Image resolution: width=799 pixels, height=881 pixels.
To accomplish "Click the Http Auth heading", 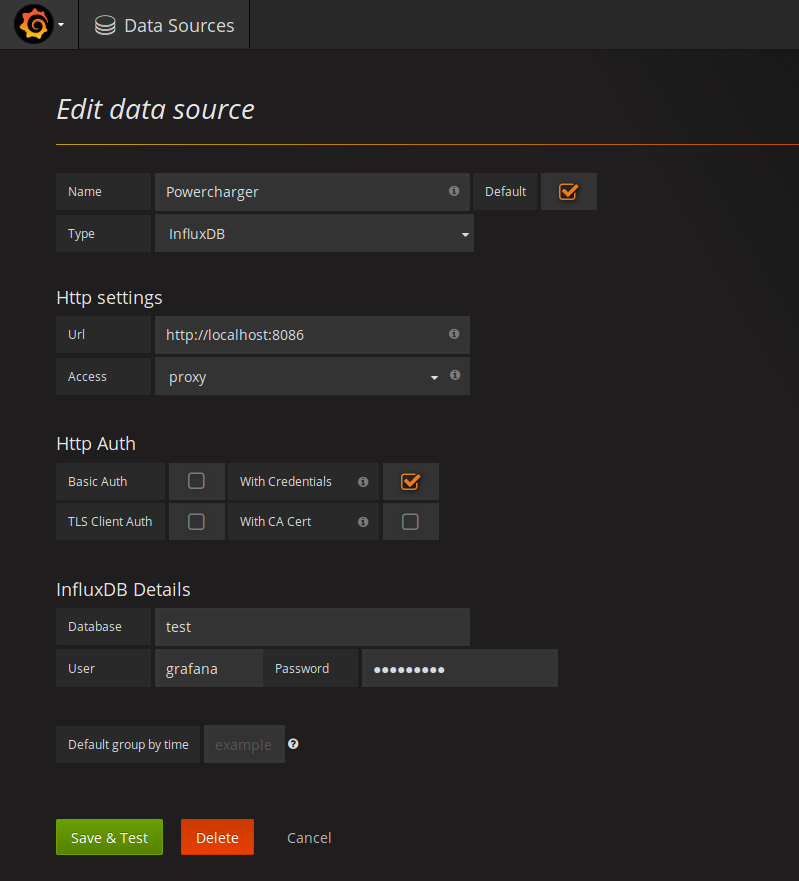I will pyautogui.click(x=96, y=443).
